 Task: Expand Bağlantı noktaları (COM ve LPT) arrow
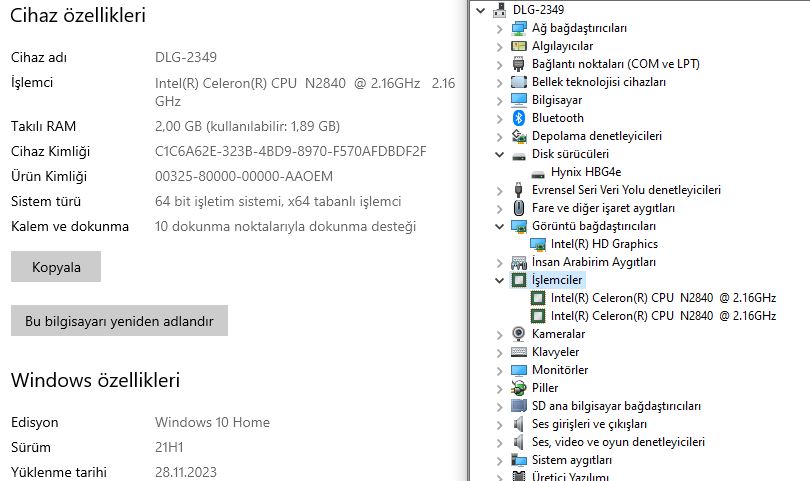[500, 65]
